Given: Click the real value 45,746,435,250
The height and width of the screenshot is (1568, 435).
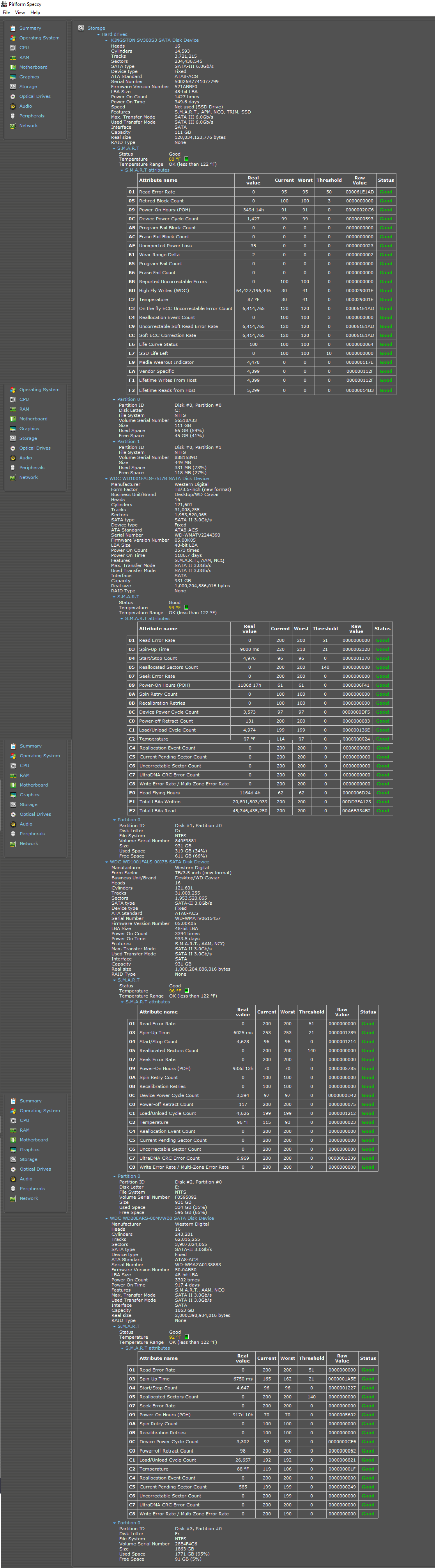Looking at the screenshot, I should pos(249,811).
